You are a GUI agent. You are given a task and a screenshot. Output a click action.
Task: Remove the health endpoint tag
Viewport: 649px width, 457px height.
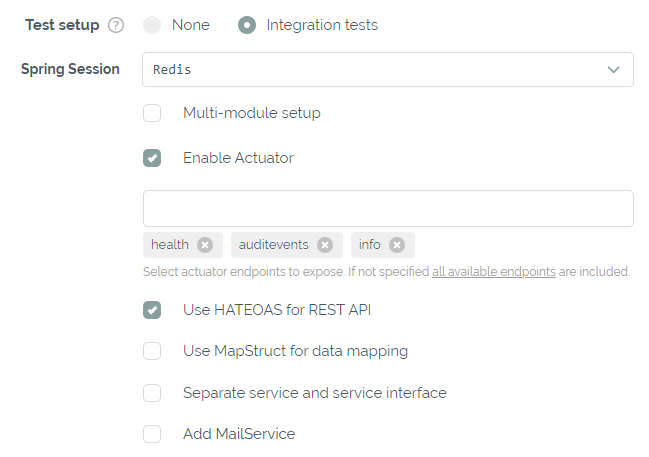(x=205, y=245)
